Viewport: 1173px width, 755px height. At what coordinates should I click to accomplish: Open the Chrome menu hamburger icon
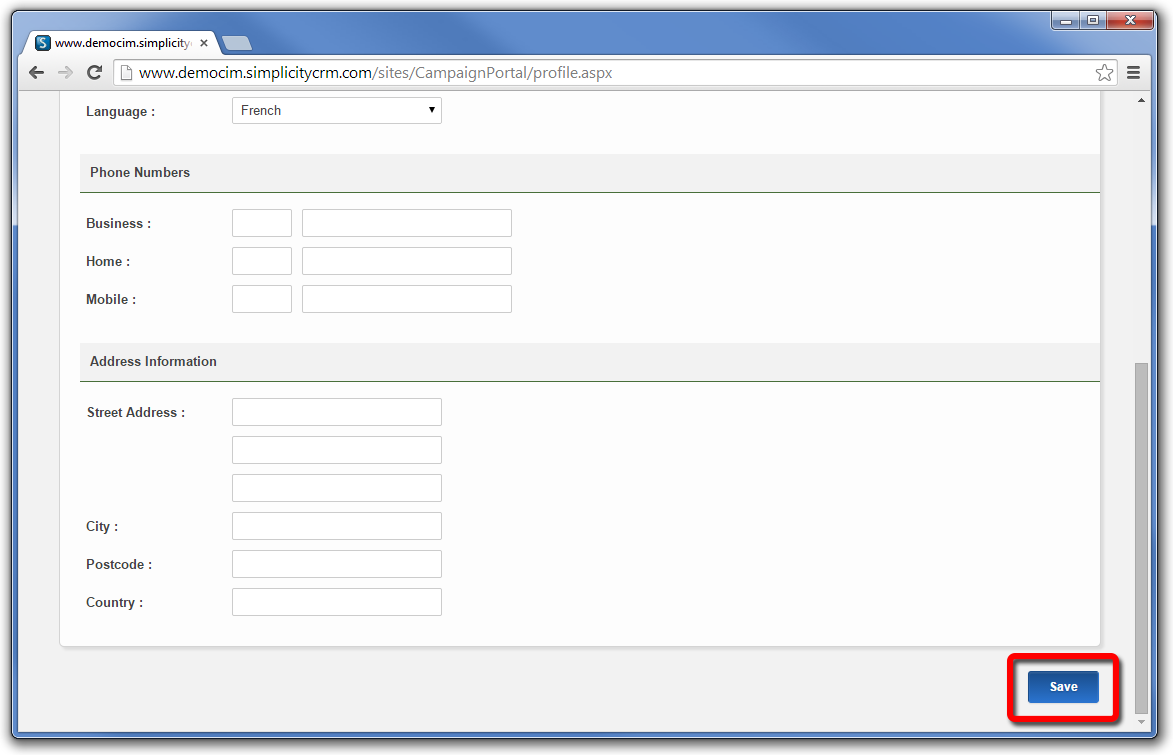click(1133, 73)
